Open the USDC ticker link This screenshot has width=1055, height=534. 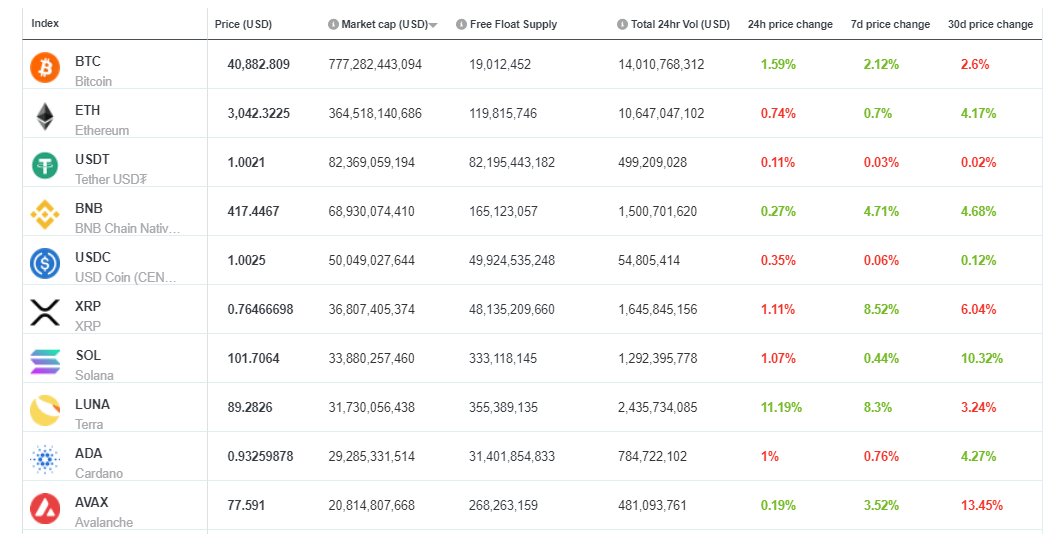pyautogui.click(x=93, y=258)
